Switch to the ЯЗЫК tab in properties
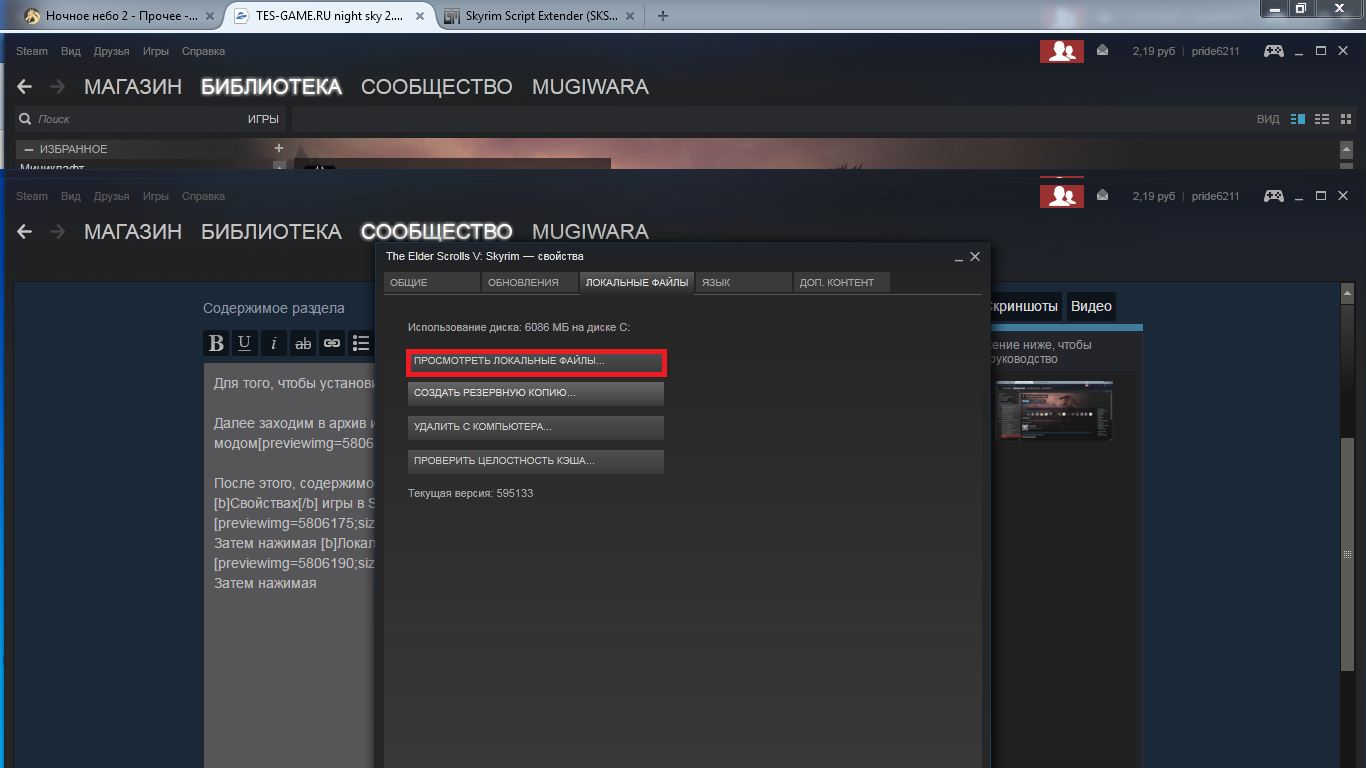1366x768 pixels. [x=744, y=283]
